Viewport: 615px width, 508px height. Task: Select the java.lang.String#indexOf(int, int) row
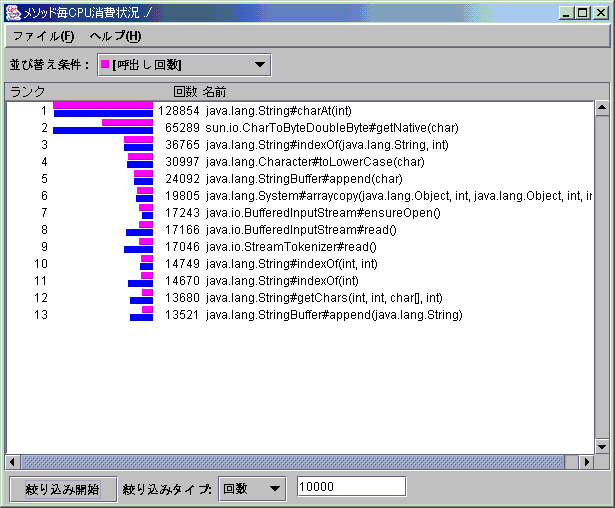300,264
